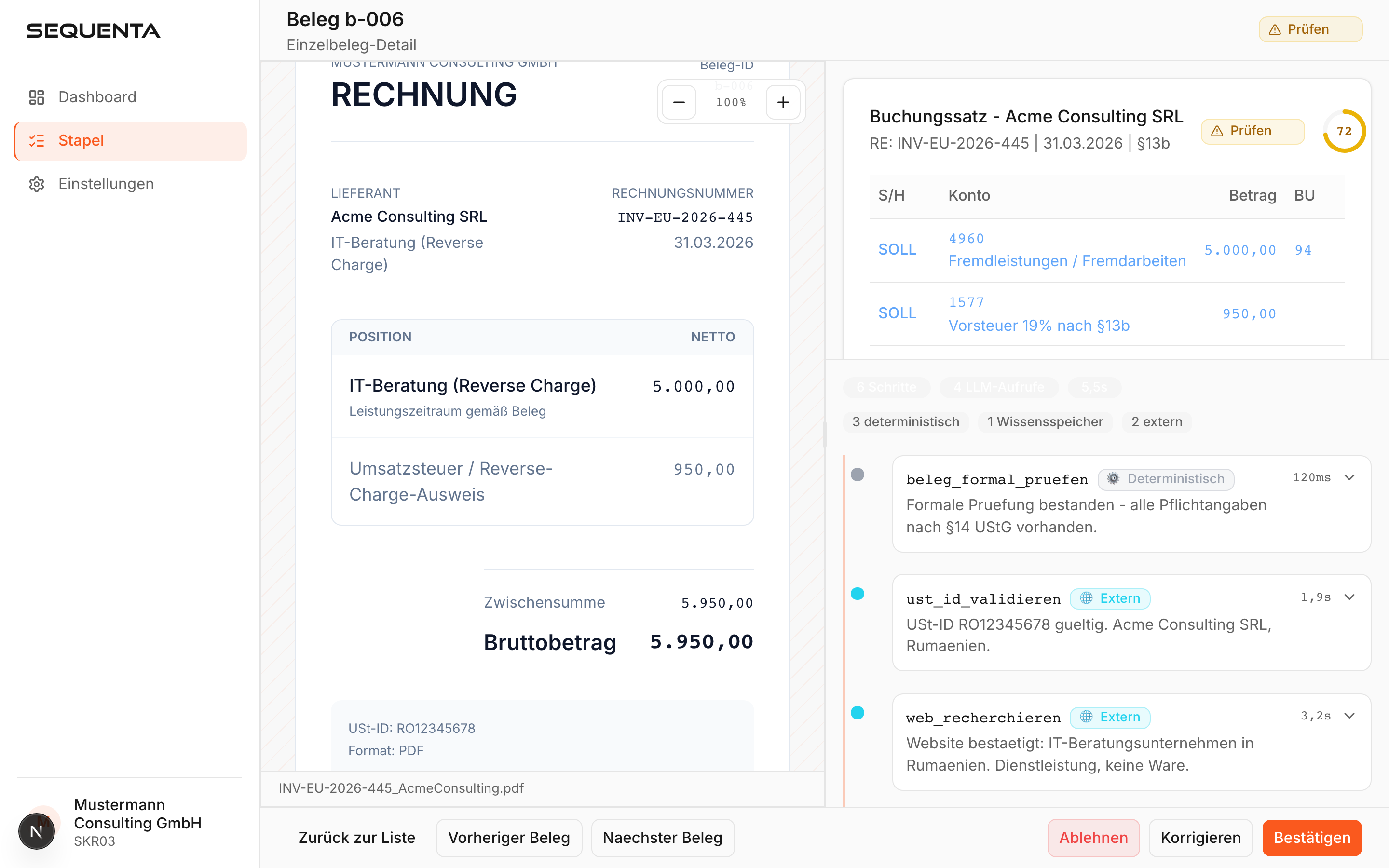Open Einstellungen via the gear icon
Image resolution: width=1389 pixels, height=868 pixels.
click(x=36, y=184)
